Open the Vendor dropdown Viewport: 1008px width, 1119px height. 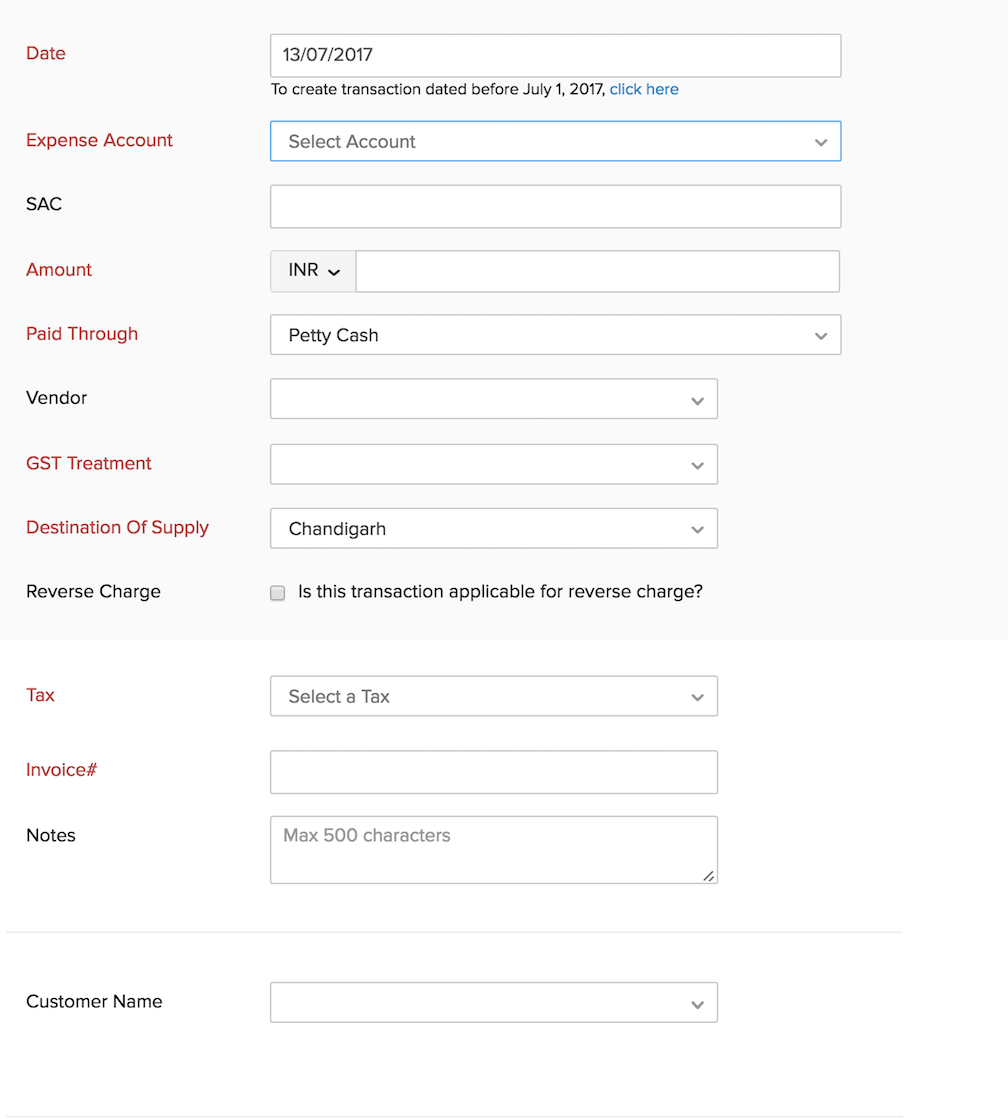tap(480, 399)
